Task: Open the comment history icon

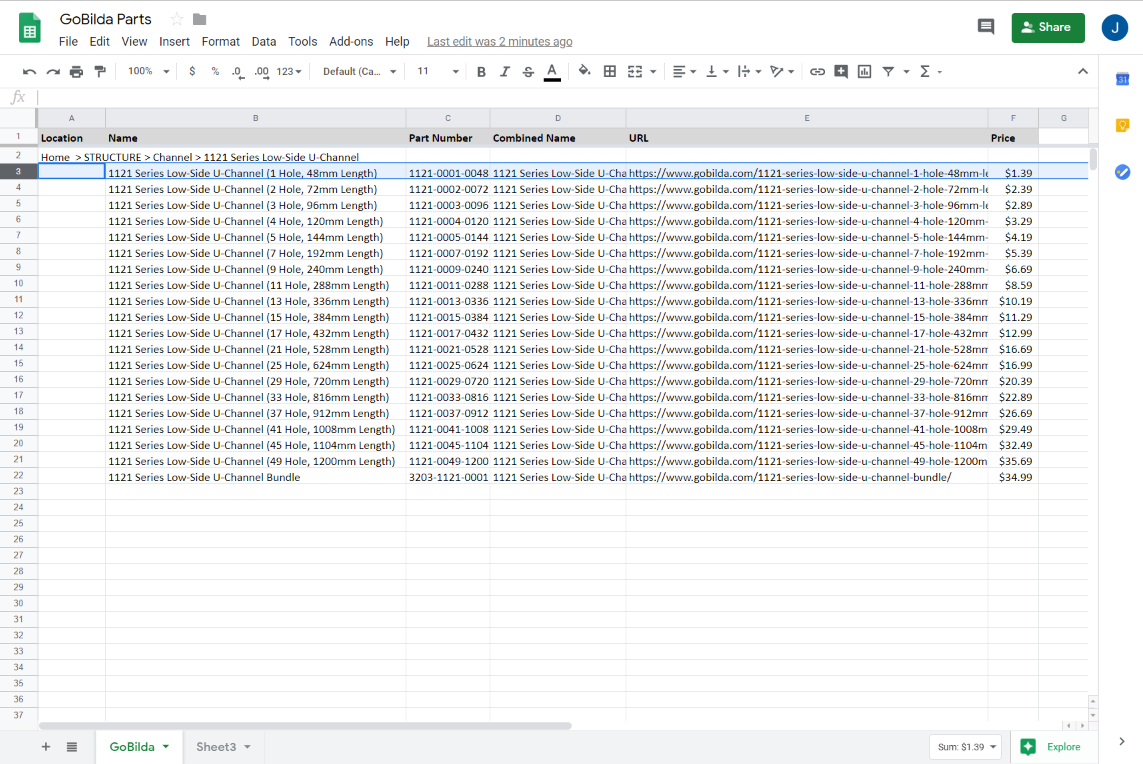Action: click(986, 27)
